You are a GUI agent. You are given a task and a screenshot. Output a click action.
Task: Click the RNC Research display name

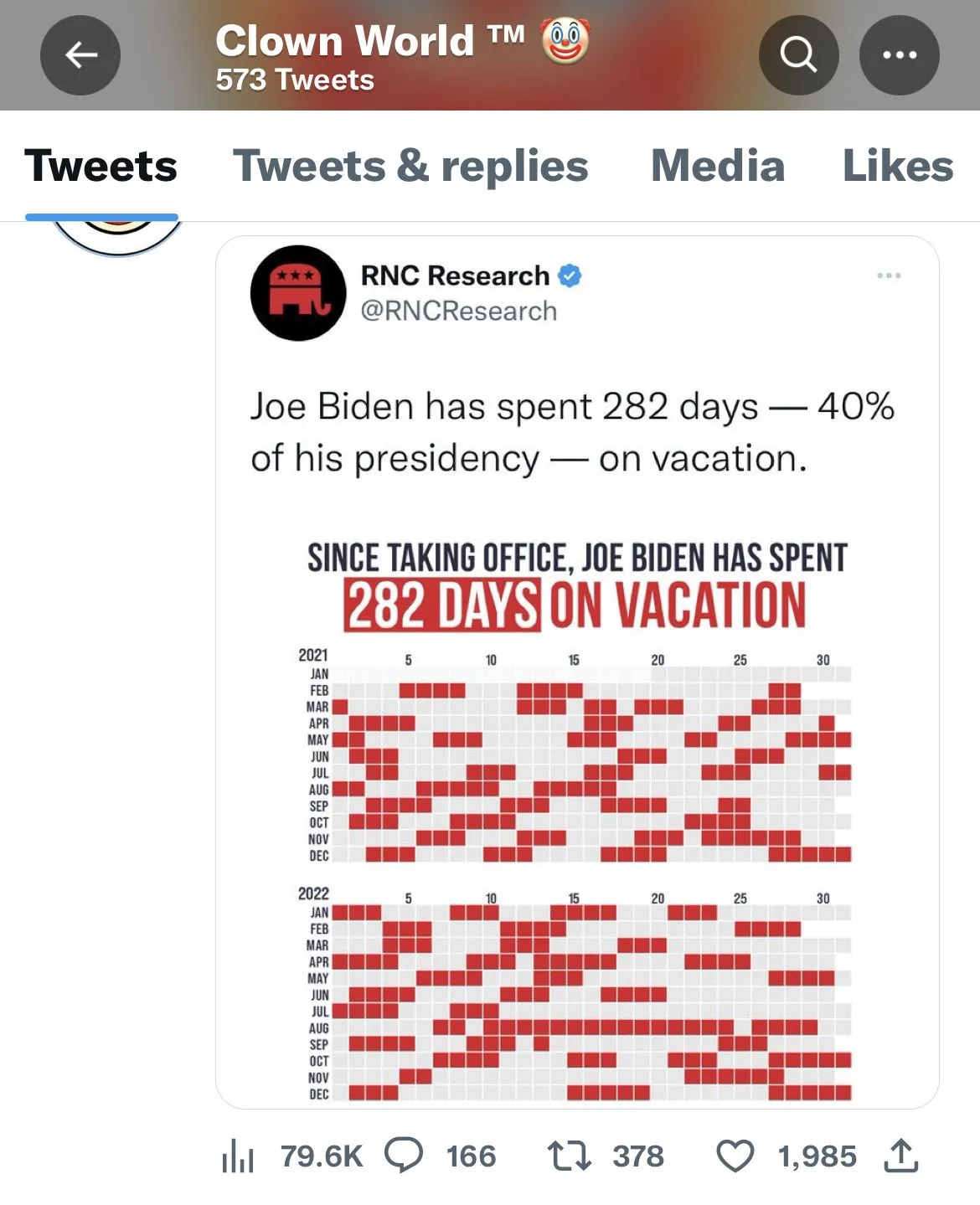(x=455, y=276)
